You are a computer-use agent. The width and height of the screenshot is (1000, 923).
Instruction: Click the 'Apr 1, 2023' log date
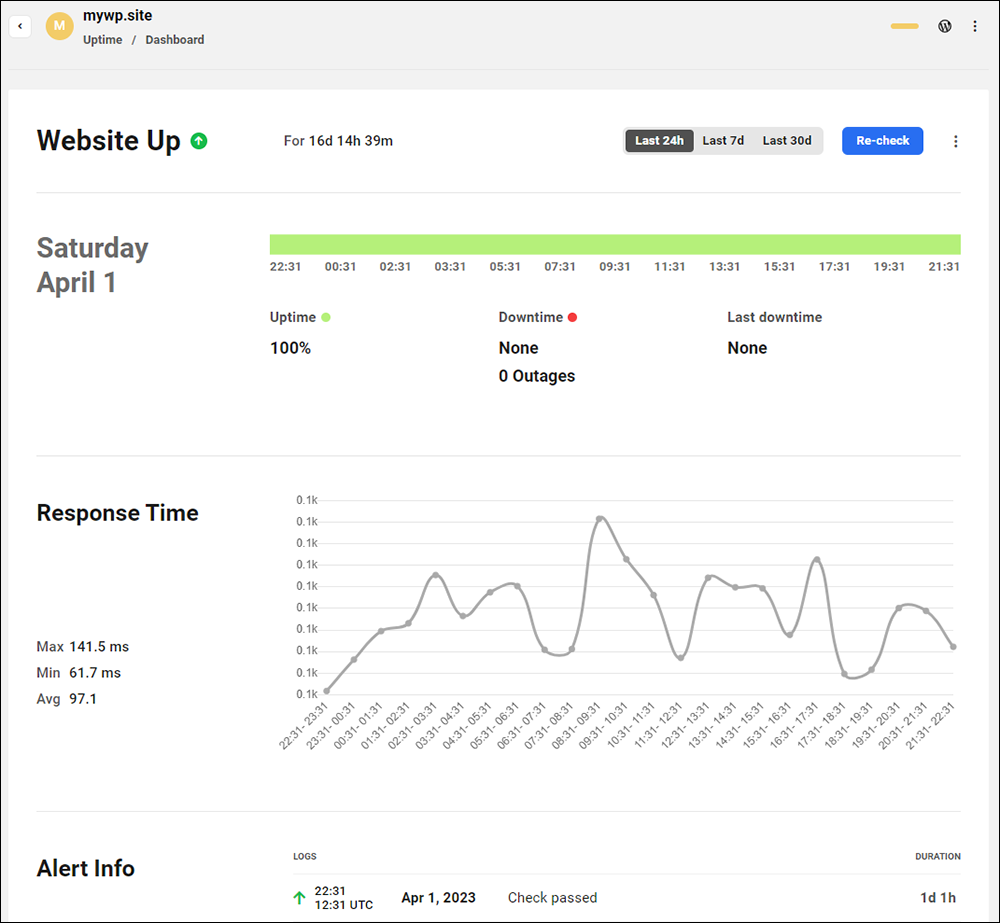[x=438, y=898]
